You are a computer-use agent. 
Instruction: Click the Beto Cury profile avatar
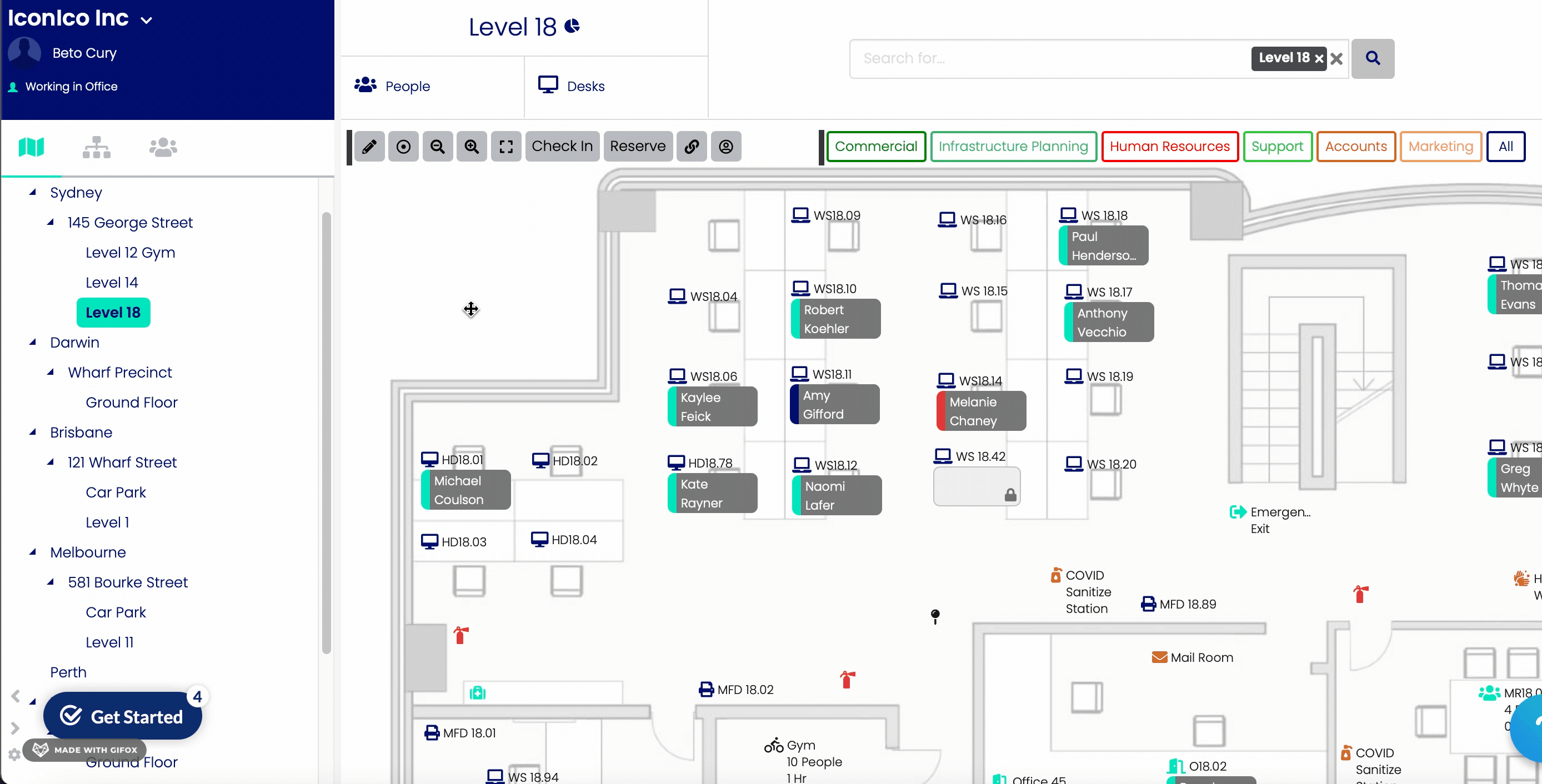coord(24,53)
